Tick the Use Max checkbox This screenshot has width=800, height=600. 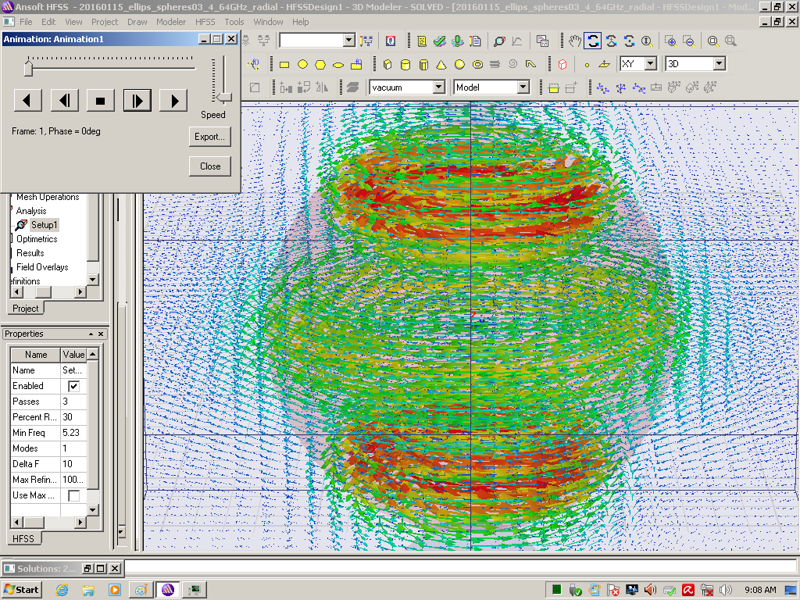tap(73, 496)
